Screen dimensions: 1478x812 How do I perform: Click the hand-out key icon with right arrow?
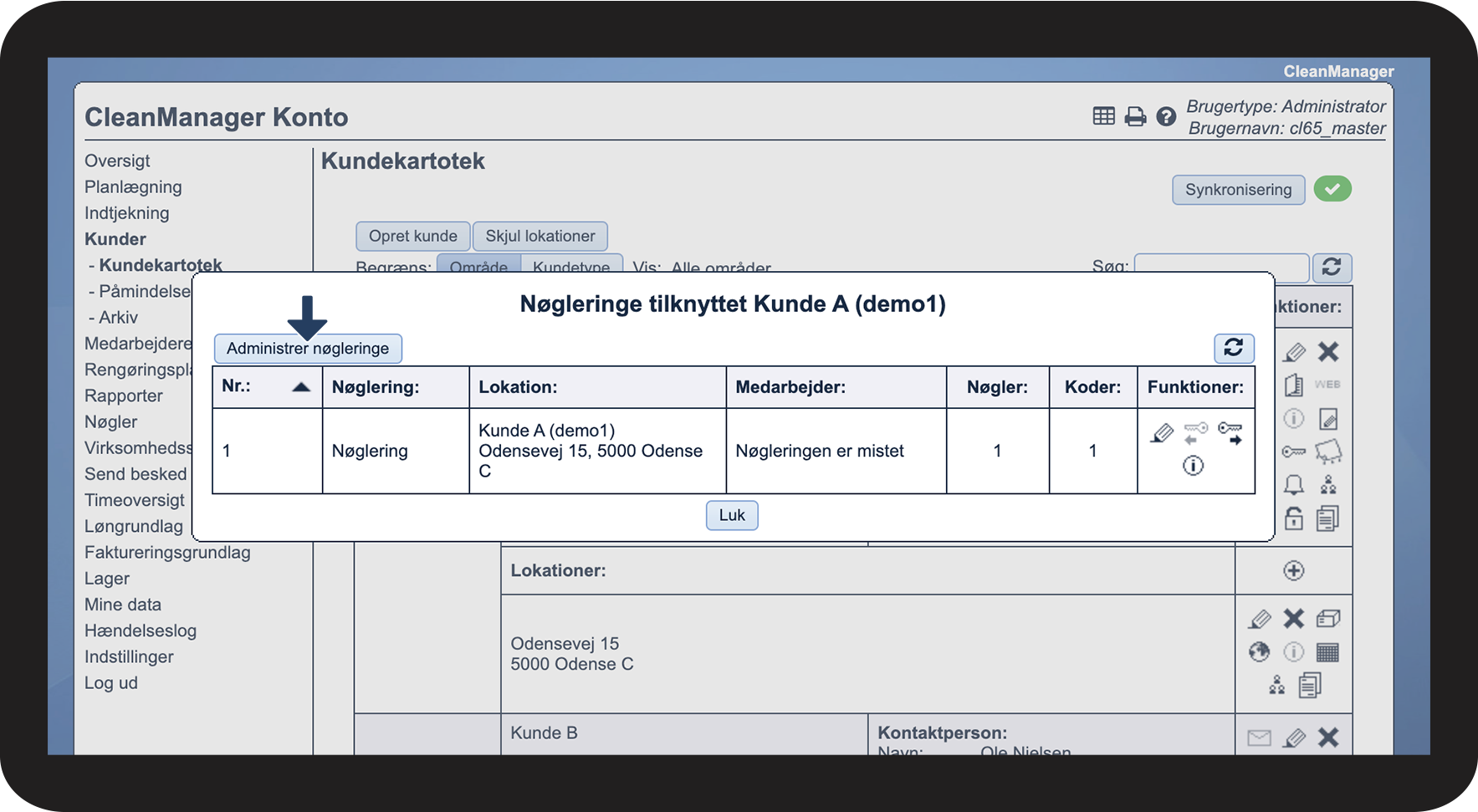point(1230,432)
